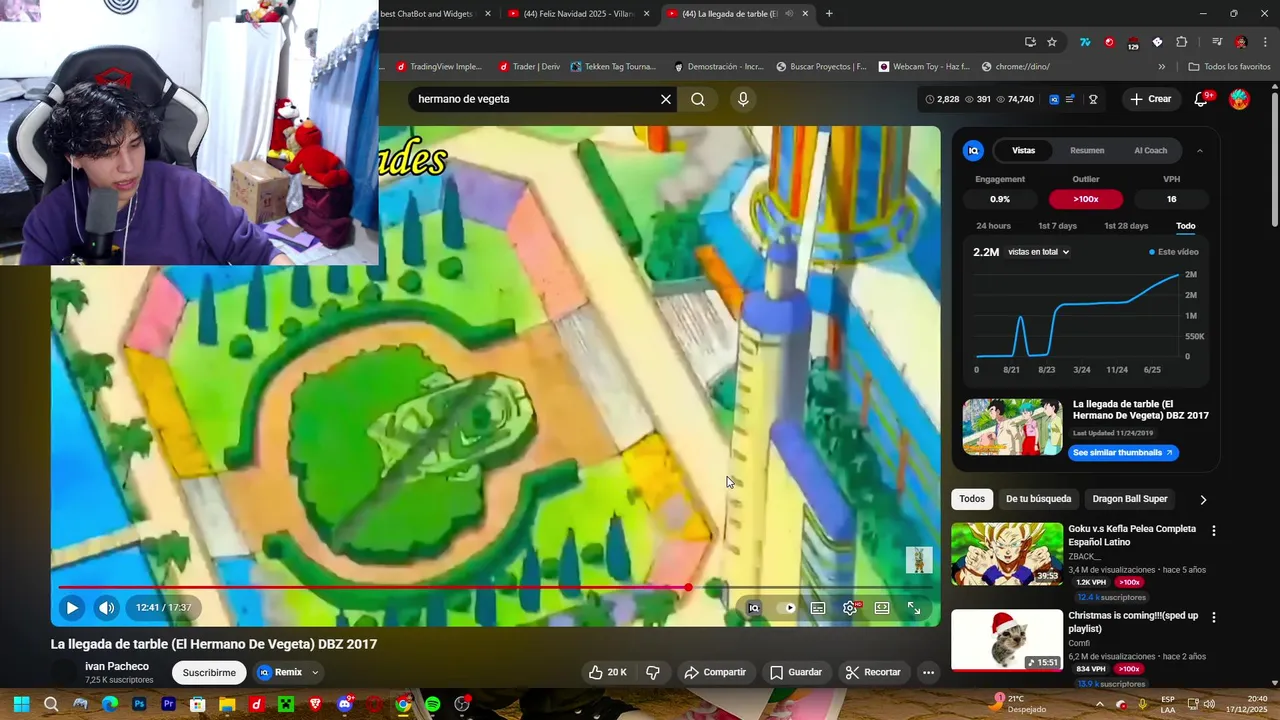The height and width of the screenshot is (720, 1280).
Task: Click See similar thumbnails button
Action: tap(1122, 453)
